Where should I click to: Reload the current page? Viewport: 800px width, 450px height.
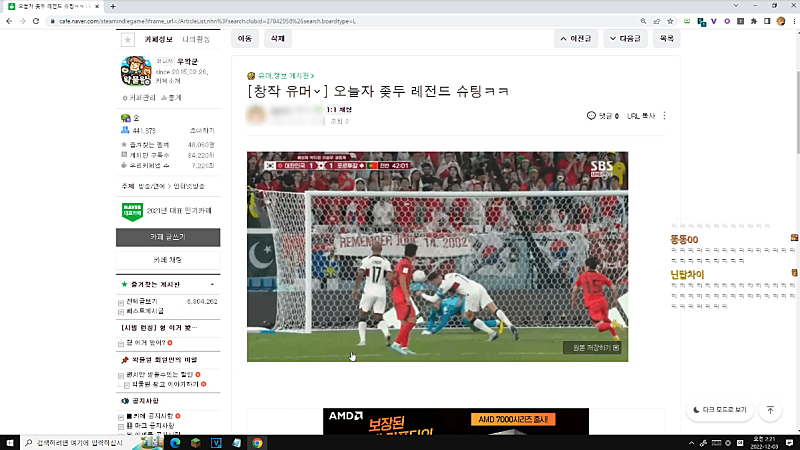point(36,21)
